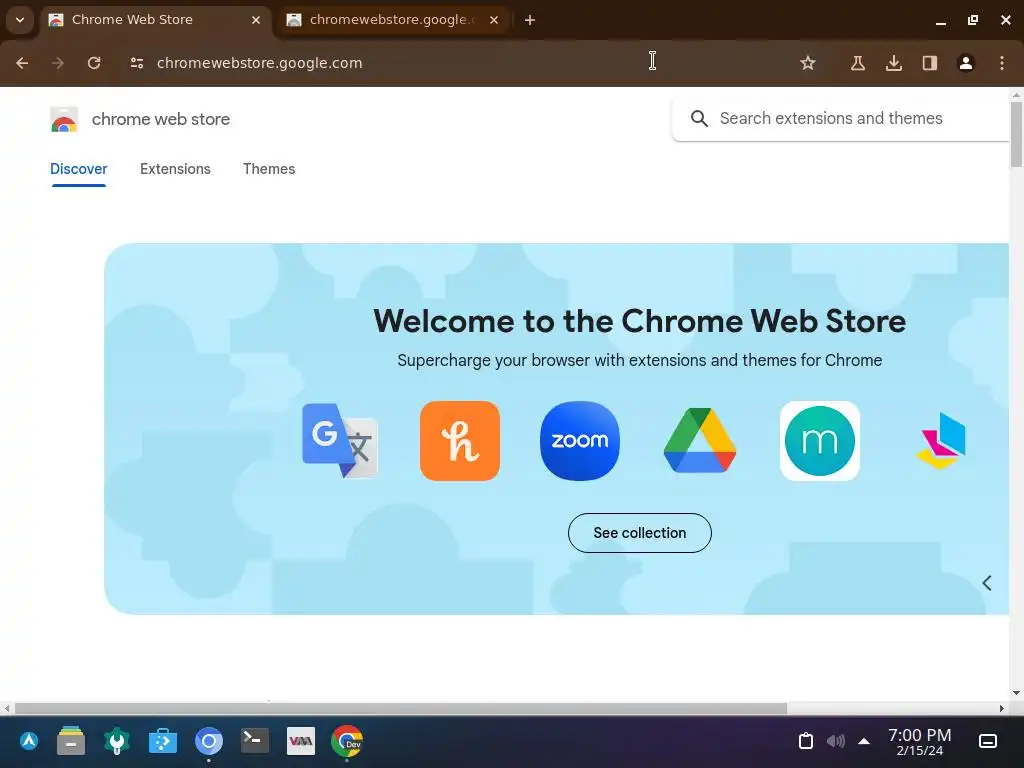
Task: Go to previous banner slide chevron
Action: 987,583
